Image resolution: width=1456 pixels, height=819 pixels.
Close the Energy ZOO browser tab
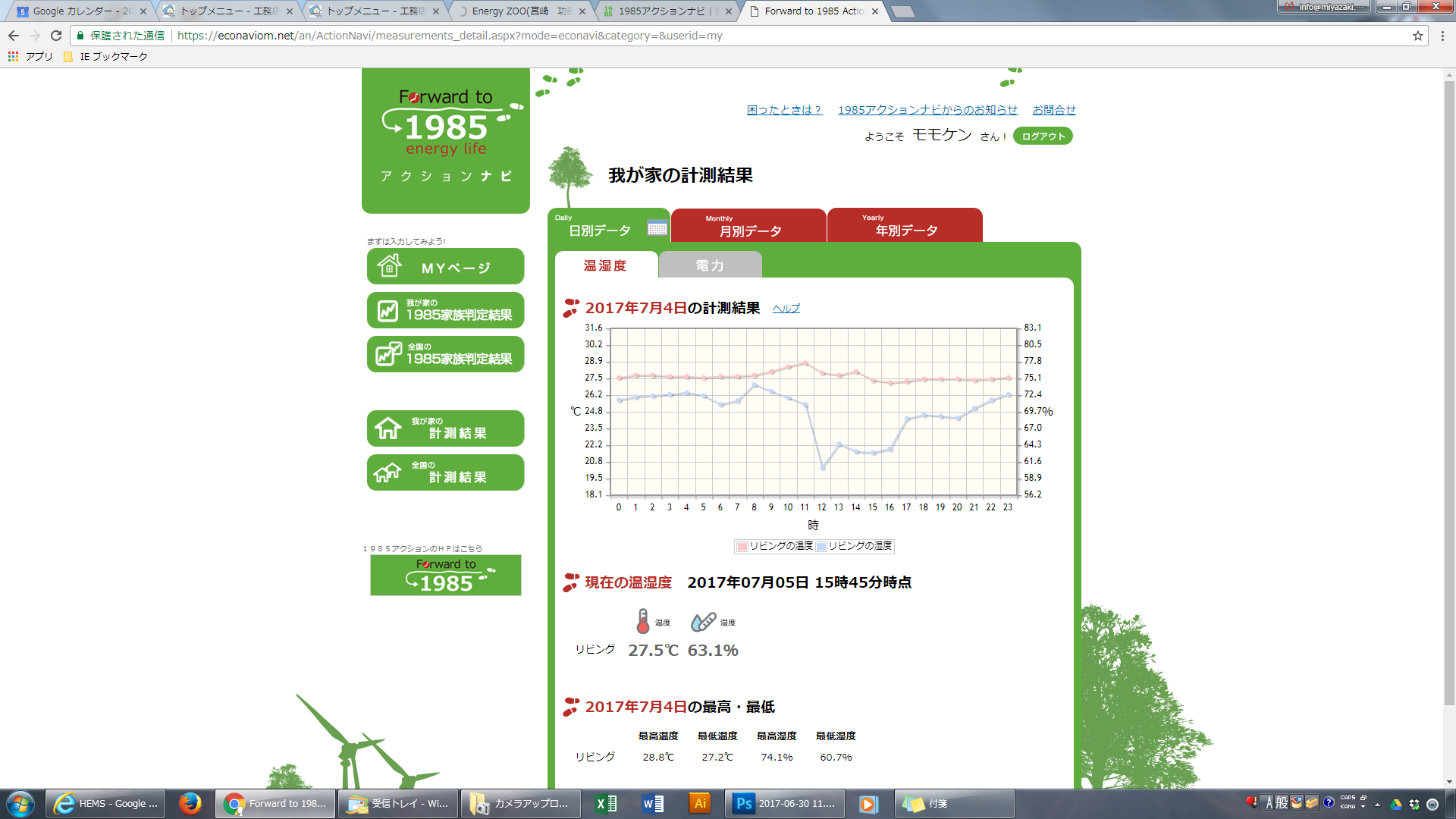coord(582,11)
